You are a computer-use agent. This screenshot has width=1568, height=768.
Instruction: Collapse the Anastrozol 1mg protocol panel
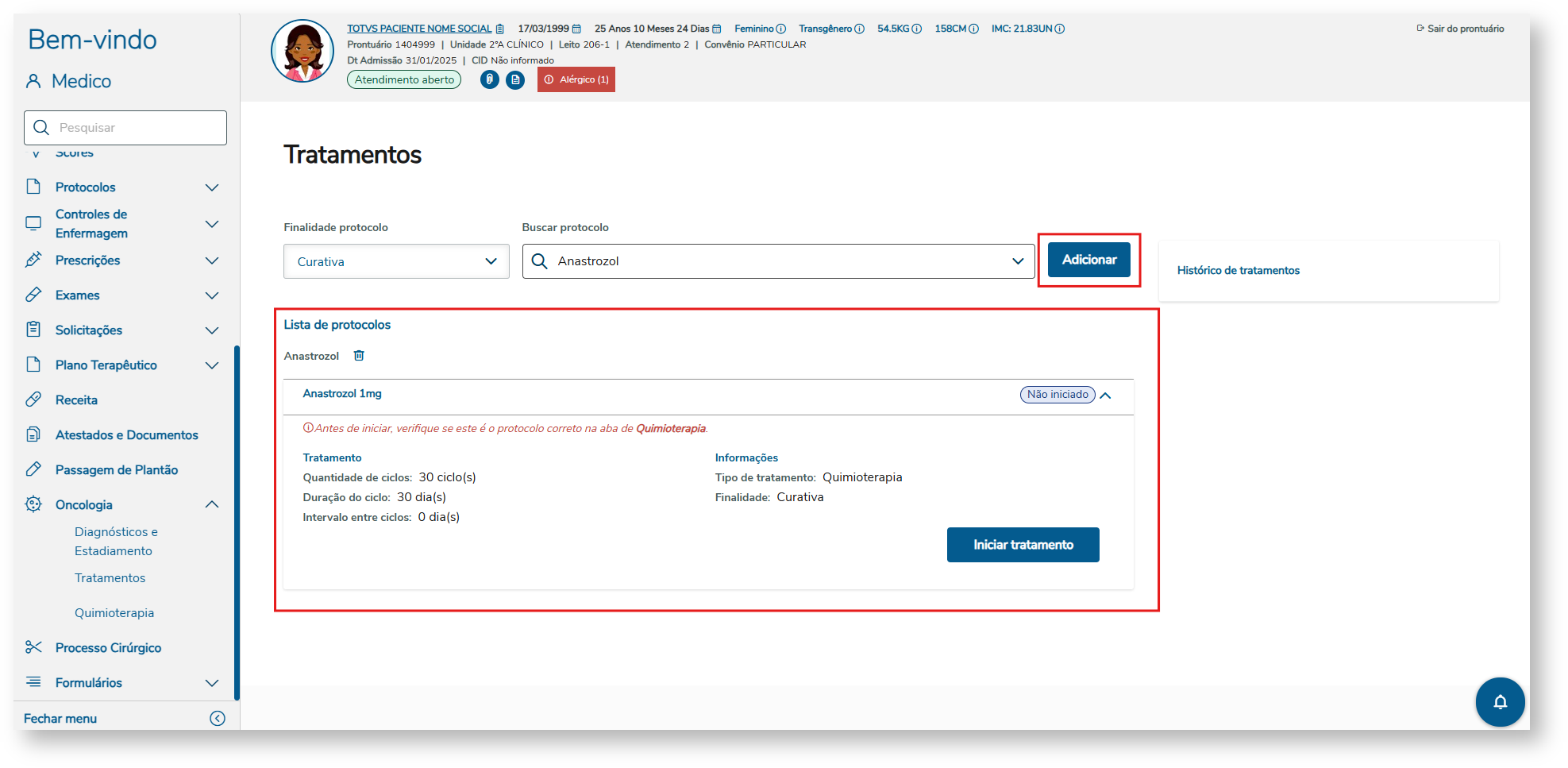1105,395
